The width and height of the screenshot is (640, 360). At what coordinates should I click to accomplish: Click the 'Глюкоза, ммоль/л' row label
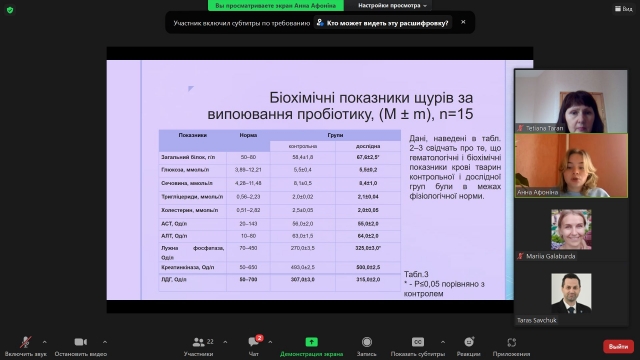tap(185, 170)
